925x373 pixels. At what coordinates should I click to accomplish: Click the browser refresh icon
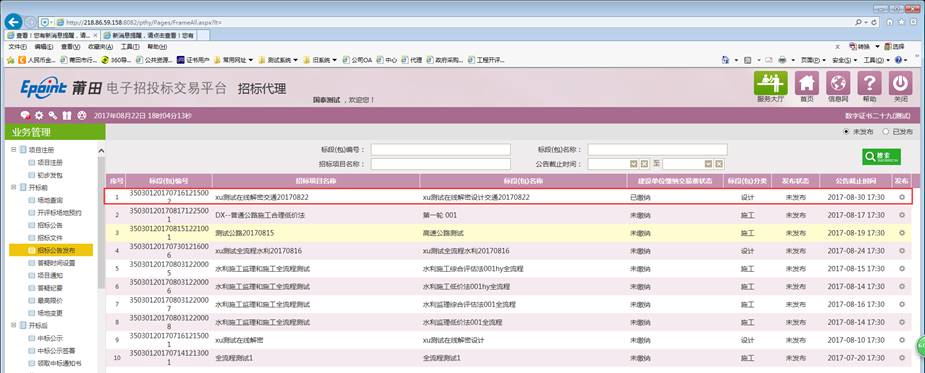tap(874, 22)
